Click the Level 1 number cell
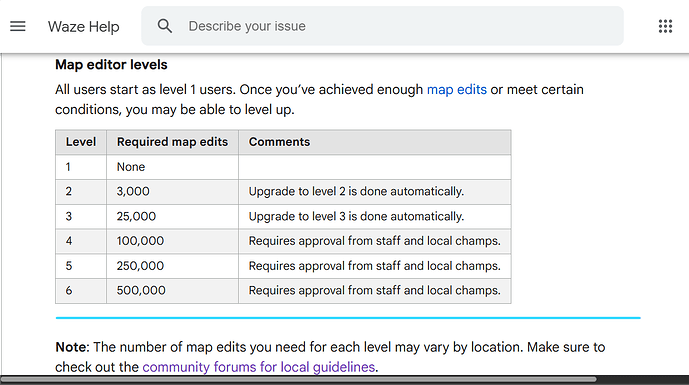Screen dimensions: 689x385 click(x=81, y=167)
